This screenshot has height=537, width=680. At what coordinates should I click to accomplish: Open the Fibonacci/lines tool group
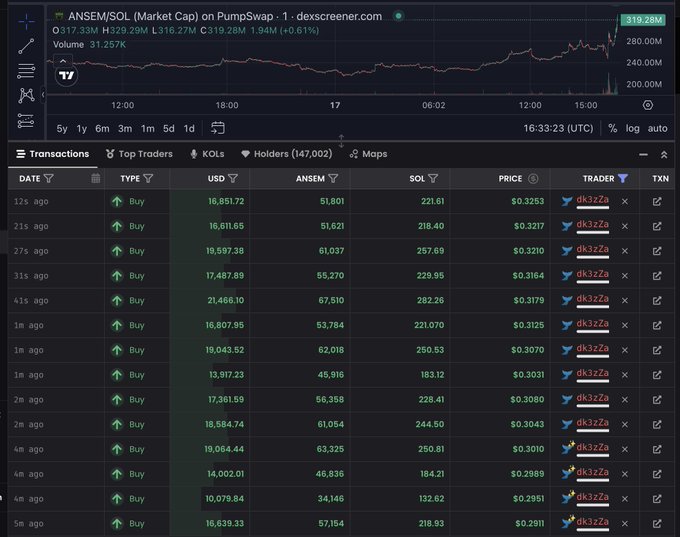click(x=26, y=71)
